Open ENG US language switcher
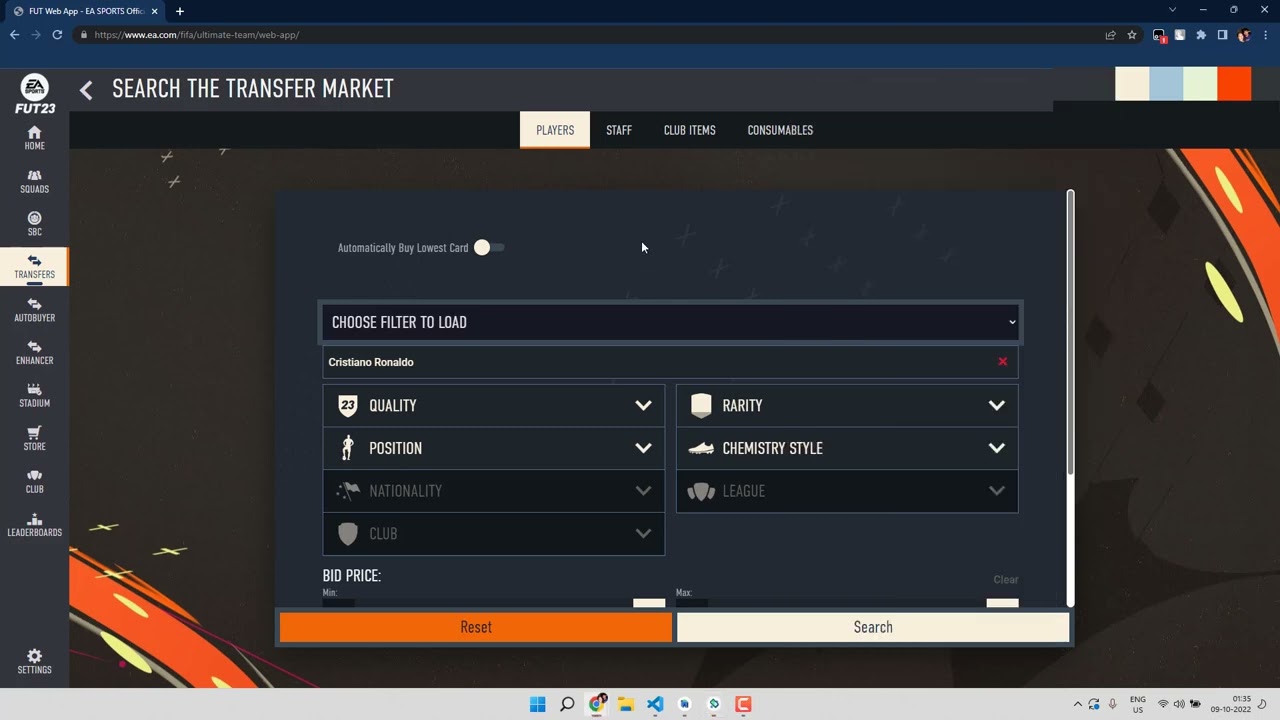The image size is (1280, 720). point(1138,704)
